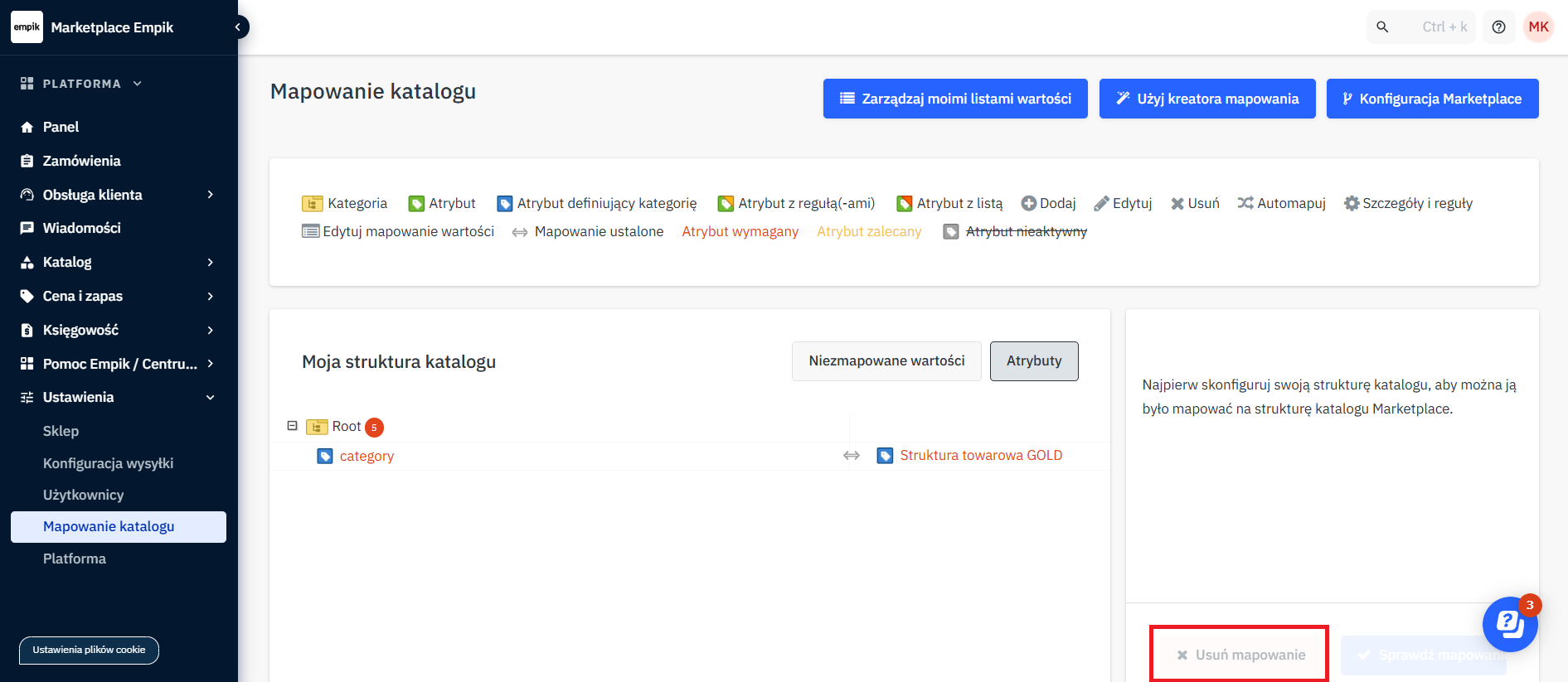Go to Zamówienia in the sidebar
The height and width of the screenshot is (682, 1568).
pyautogui.click(x=81, y=161)
